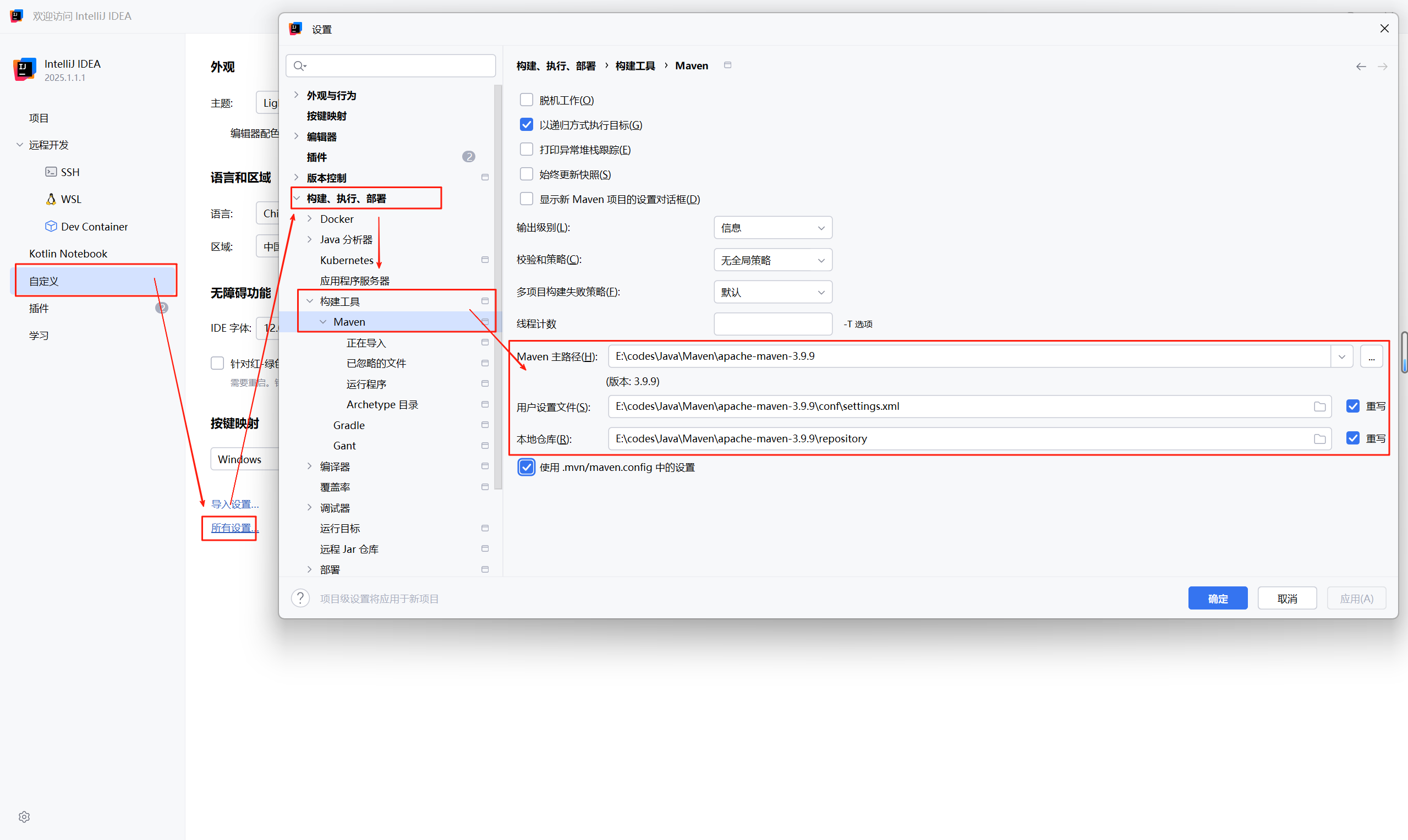1408x840 pixels.
Task: Click project-level icon next to 远程 Jar 仓库
Action: [485, 548]
